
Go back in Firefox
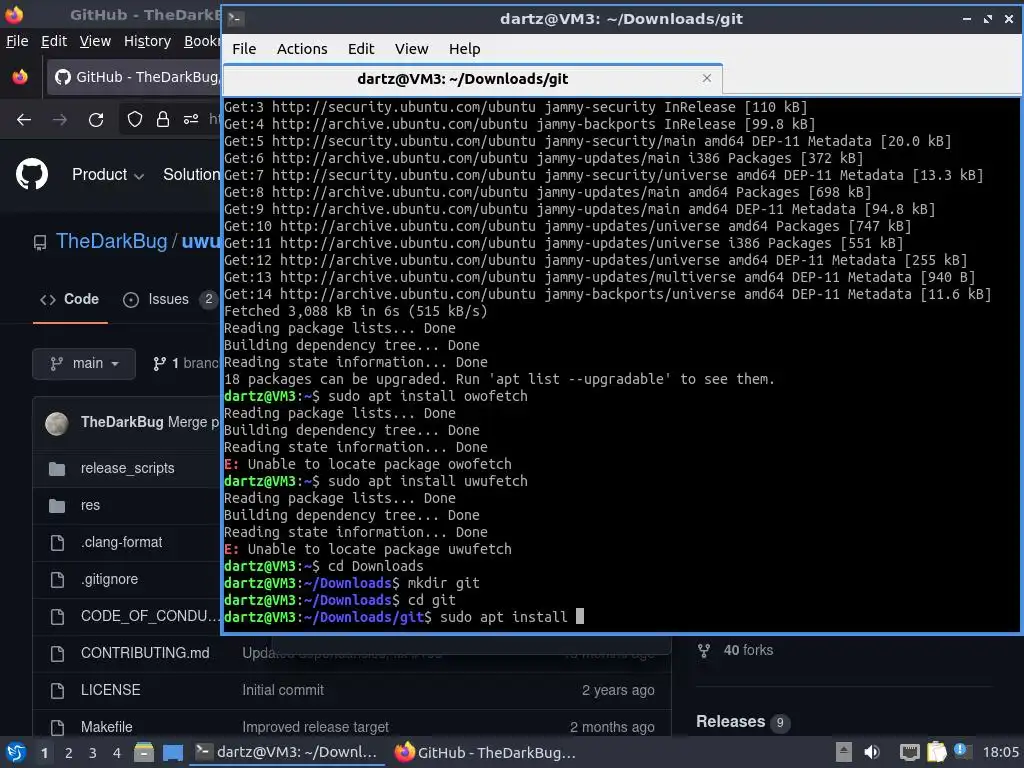[24, 120]
